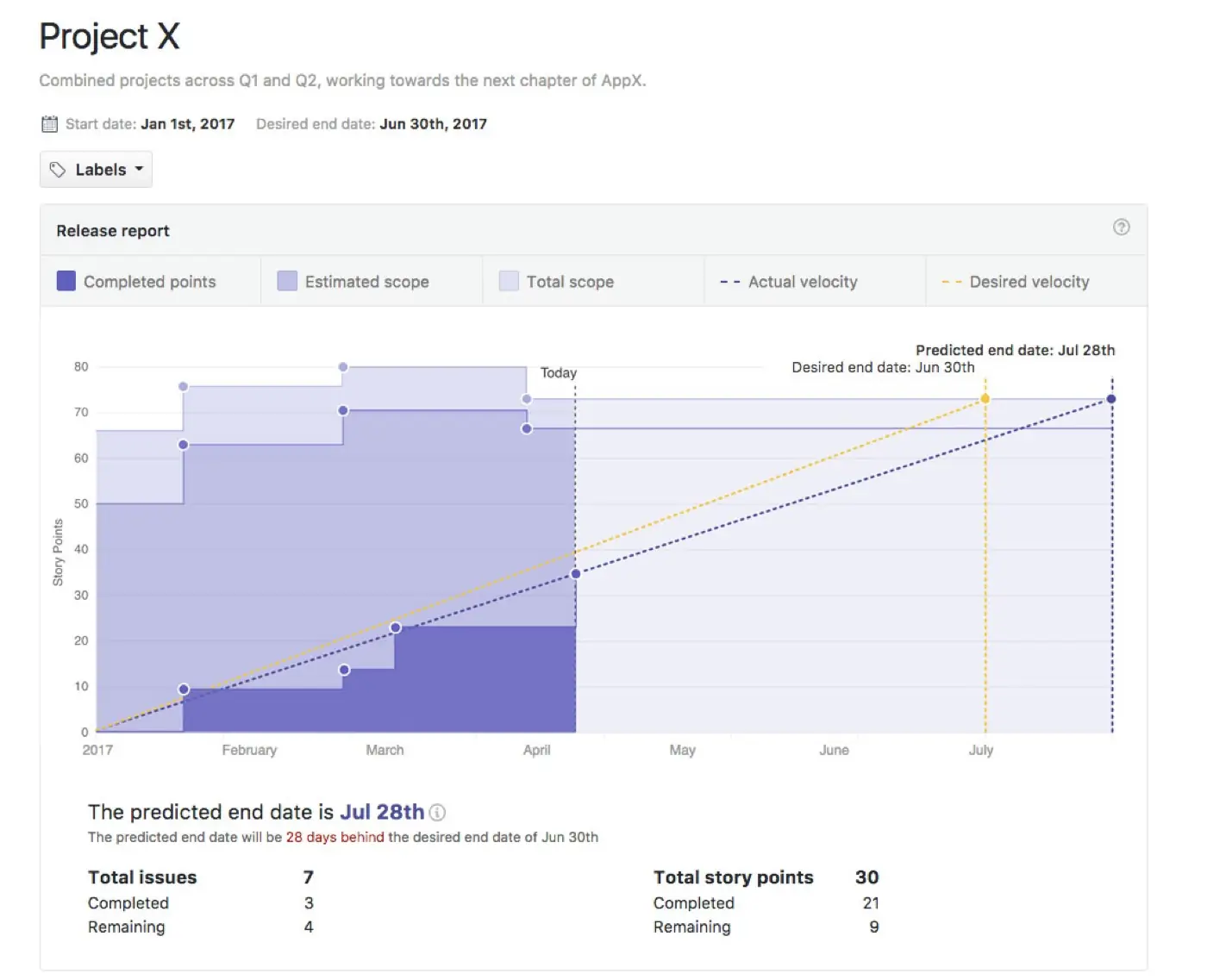Viewport: 1207px width, 980px height.
Task: Toggle Desired velocity line in the legend
Action: (x=1016, y=282)
